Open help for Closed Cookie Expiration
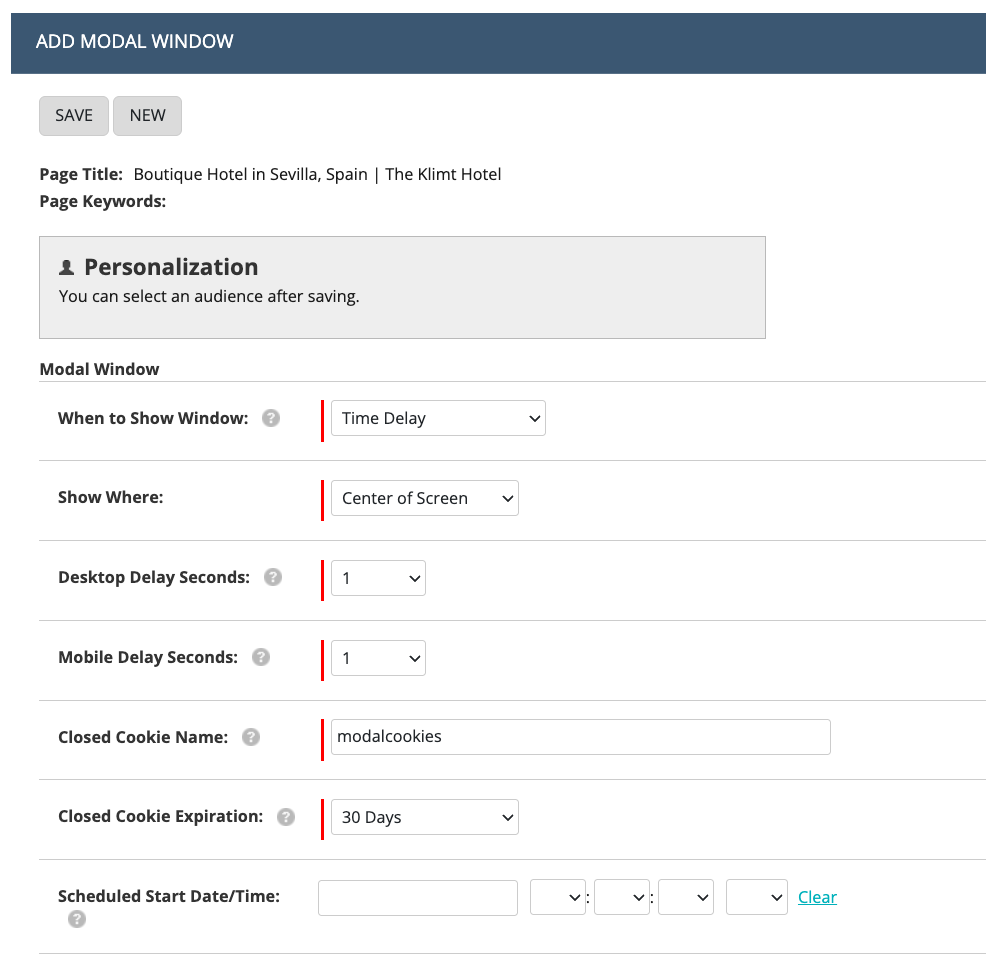986x970 pixels. click(x=286, y=817)
